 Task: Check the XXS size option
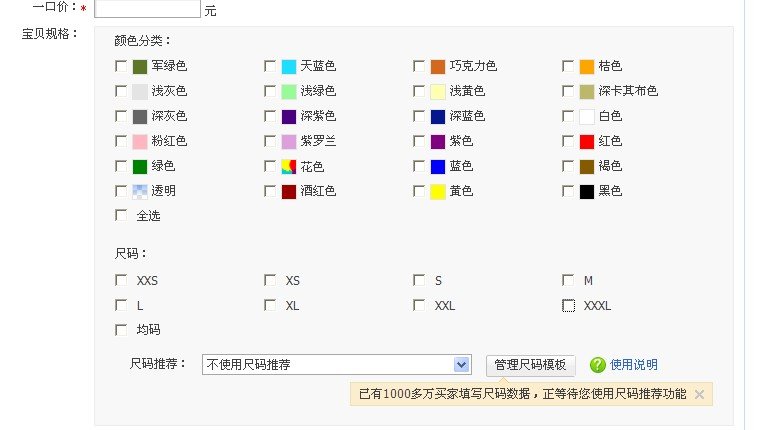coord(122,280)
